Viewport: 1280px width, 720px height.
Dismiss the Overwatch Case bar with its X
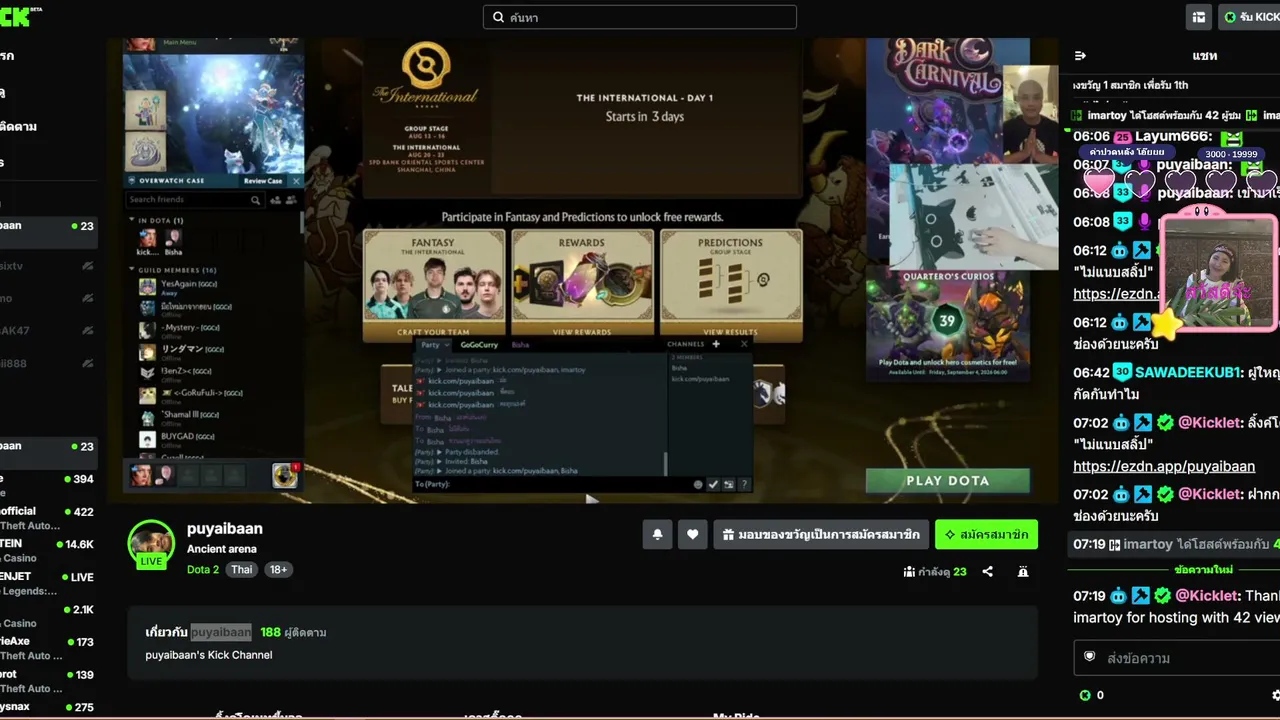296,181
